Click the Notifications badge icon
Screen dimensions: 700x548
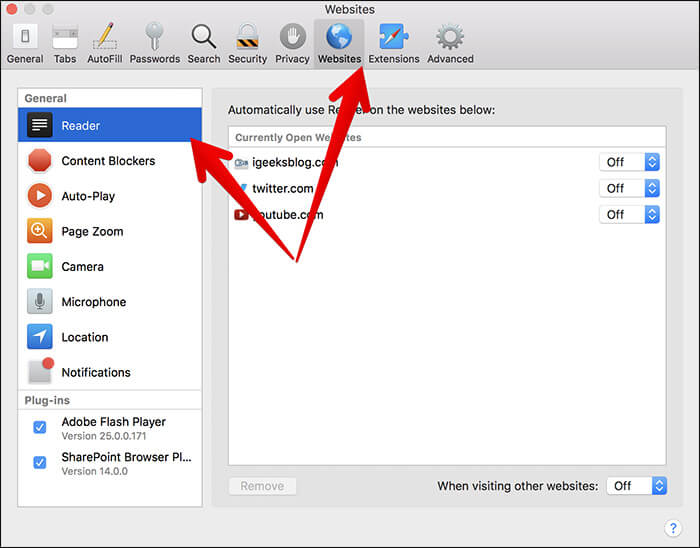coord(40,371)
